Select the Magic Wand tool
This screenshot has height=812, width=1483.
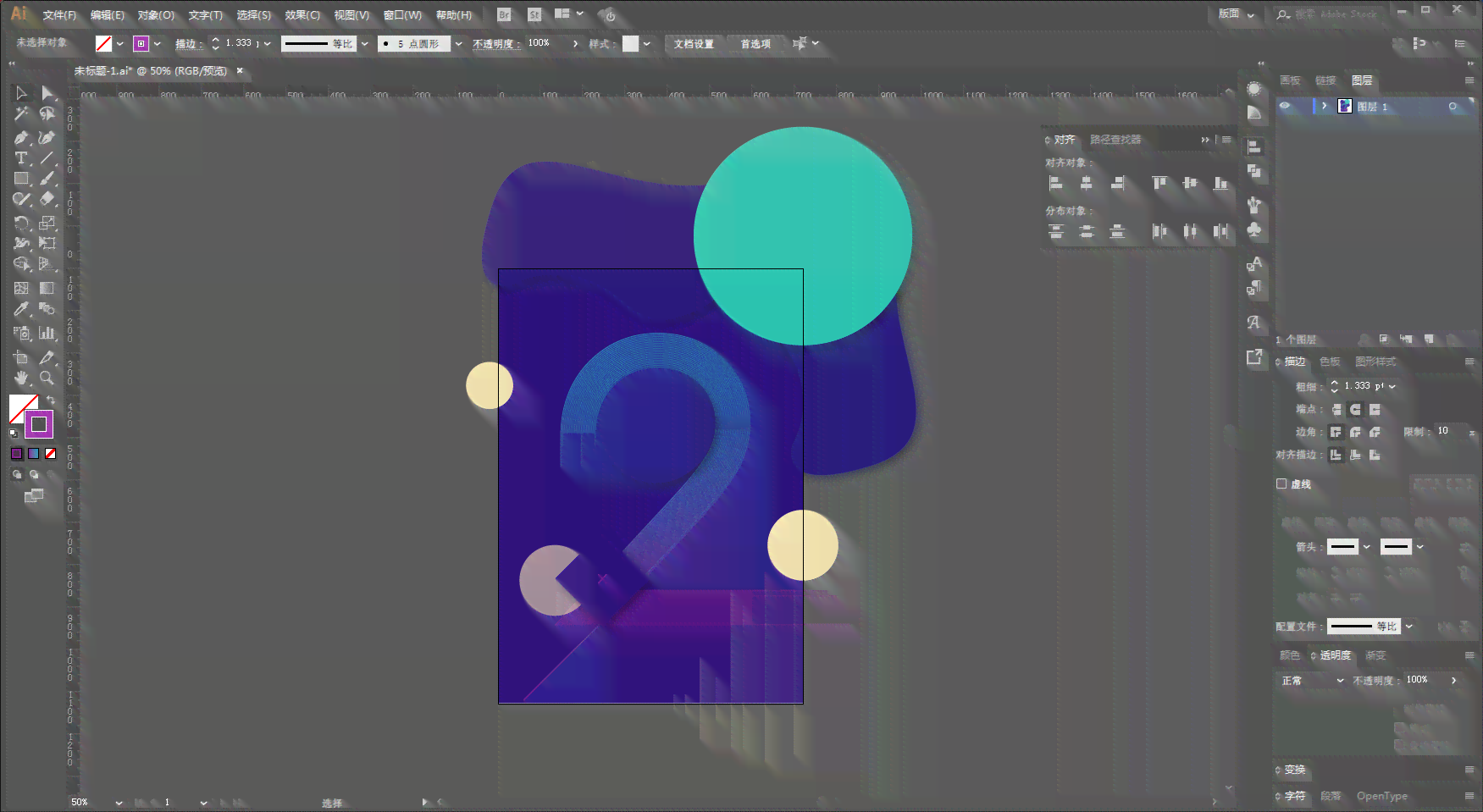(21, 114)
